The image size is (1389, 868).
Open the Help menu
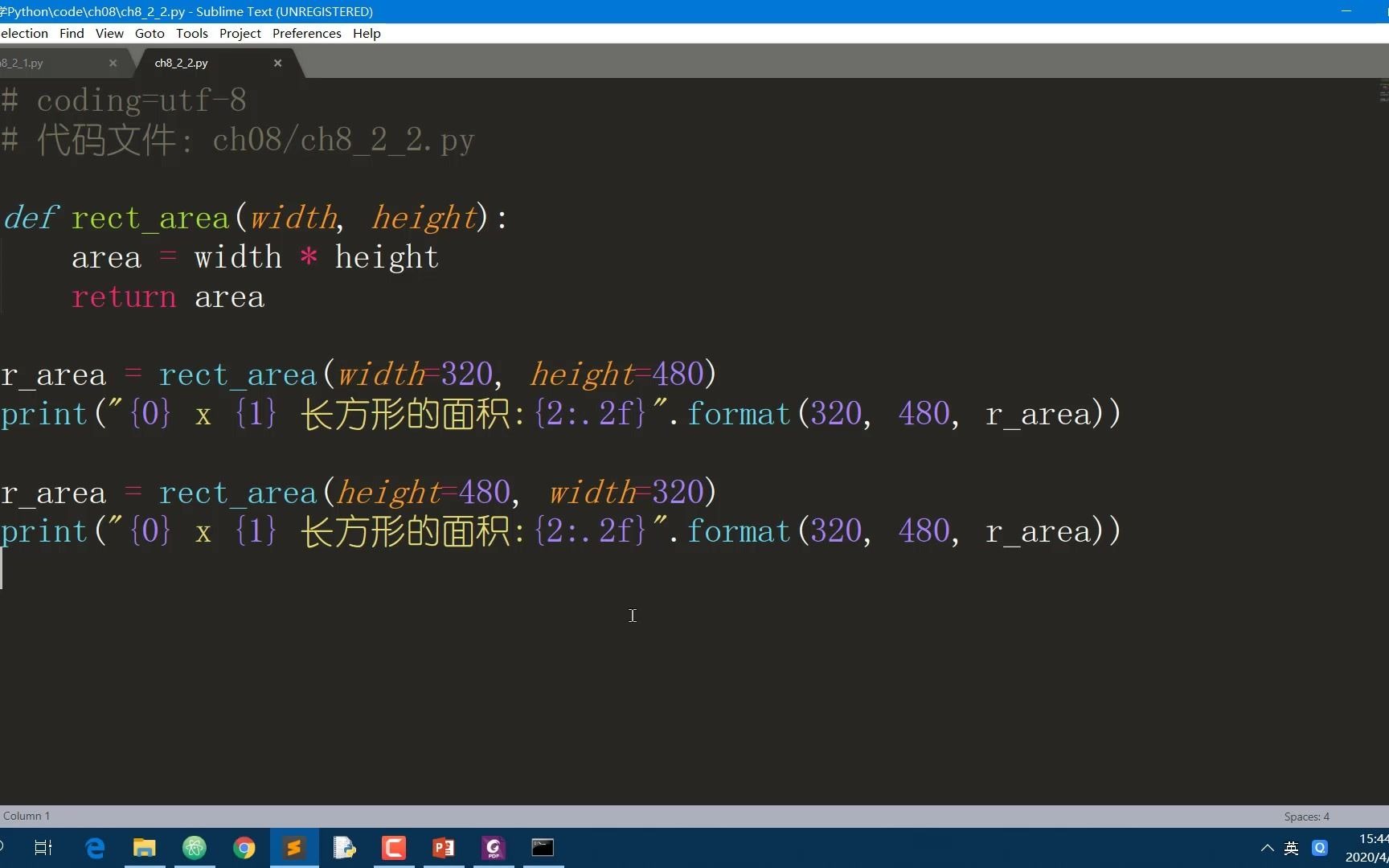point(367,33)
